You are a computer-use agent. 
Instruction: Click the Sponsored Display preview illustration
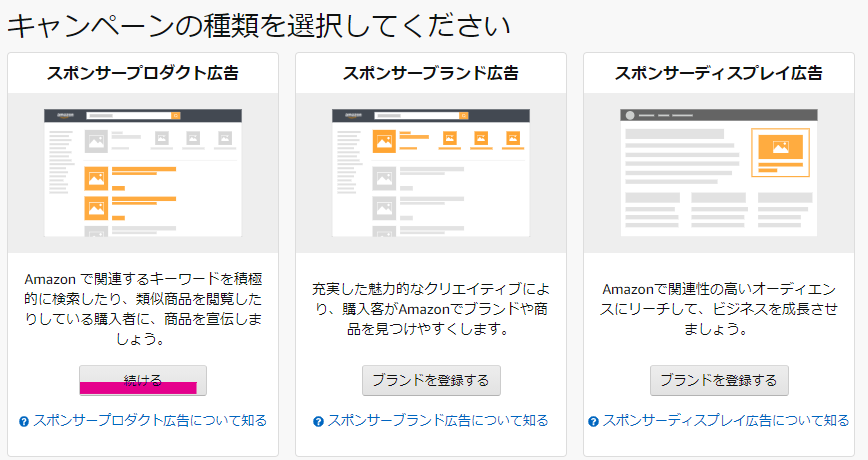[719, 172]
